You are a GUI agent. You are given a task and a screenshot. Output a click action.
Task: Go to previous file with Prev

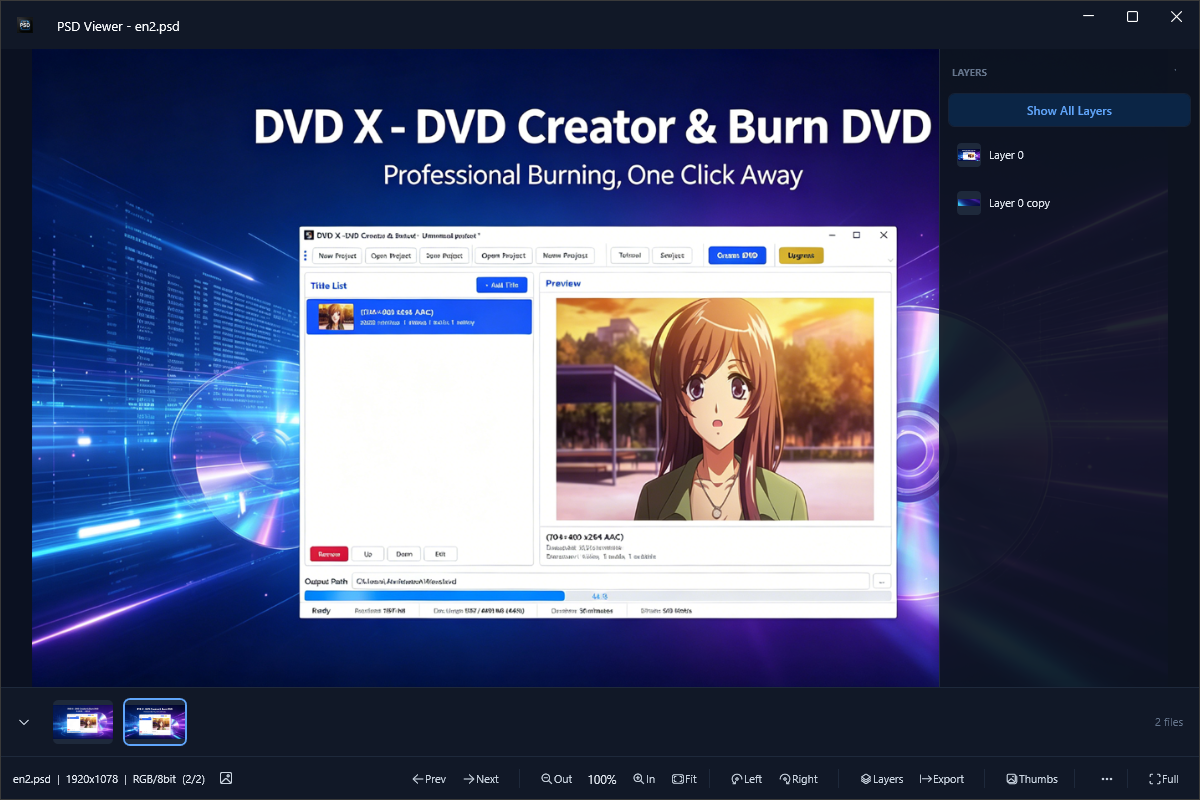429,779
